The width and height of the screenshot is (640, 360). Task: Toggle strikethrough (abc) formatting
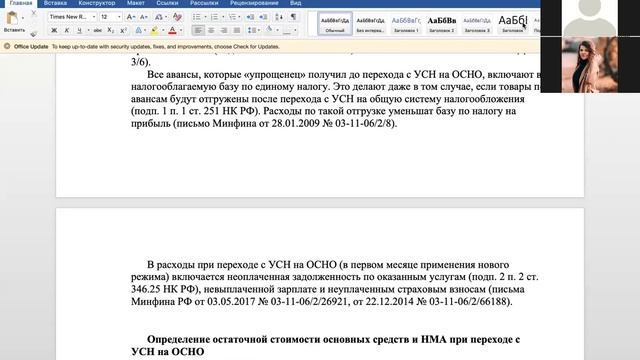98,30
